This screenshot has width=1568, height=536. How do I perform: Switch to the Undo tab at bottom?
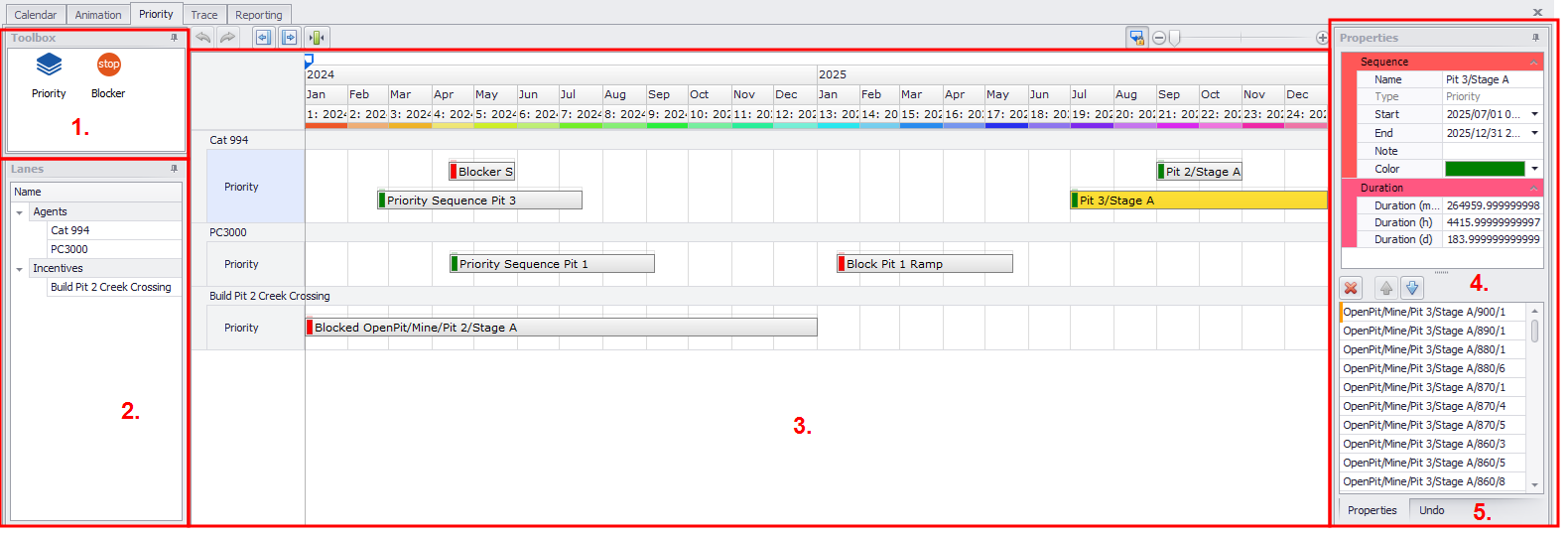coord(1432,510)
